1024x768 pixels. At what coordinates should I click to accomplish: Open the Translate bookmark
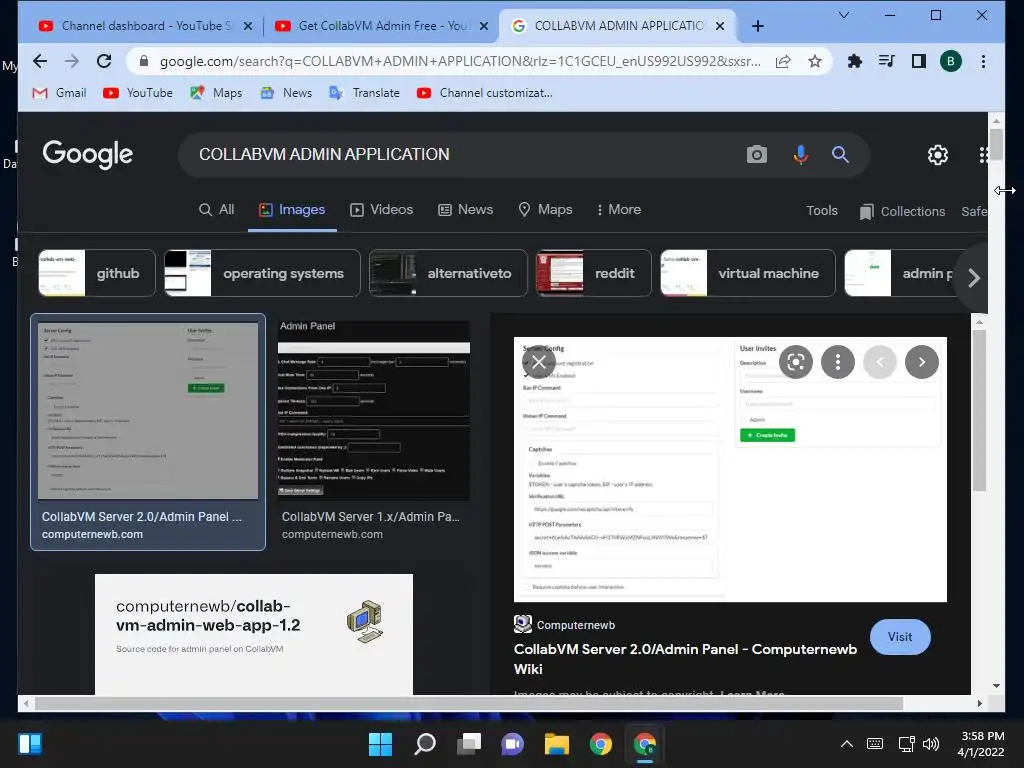[x=364, y=93]
